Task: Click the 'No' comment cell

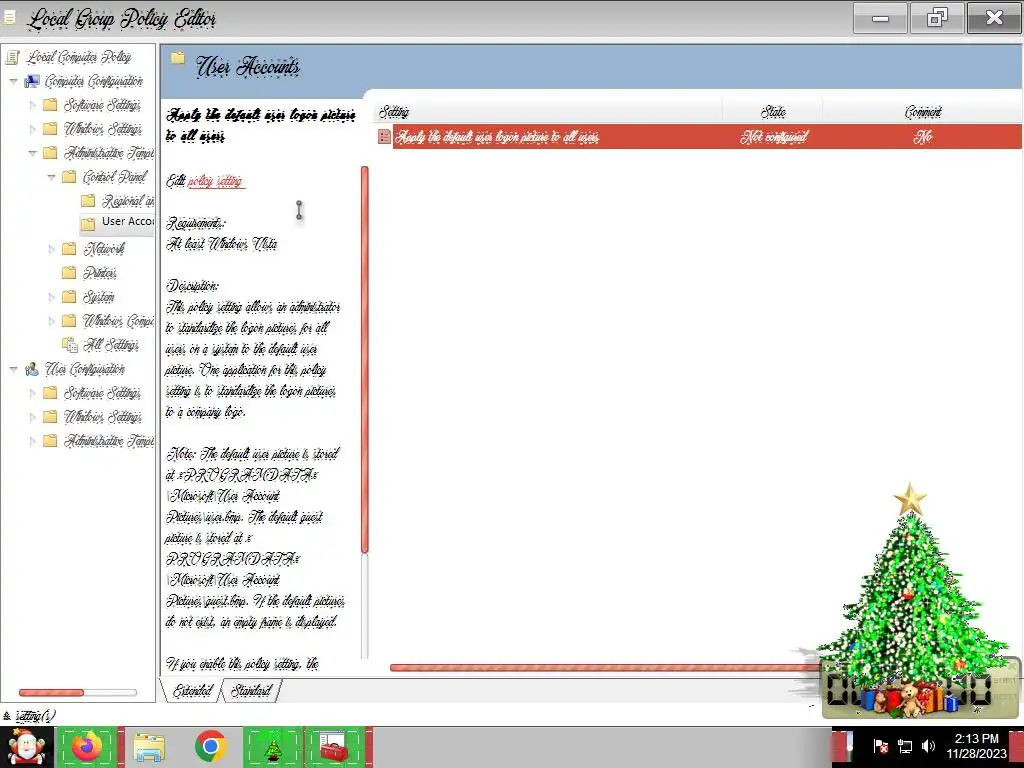Action: (x=923, y=136)
